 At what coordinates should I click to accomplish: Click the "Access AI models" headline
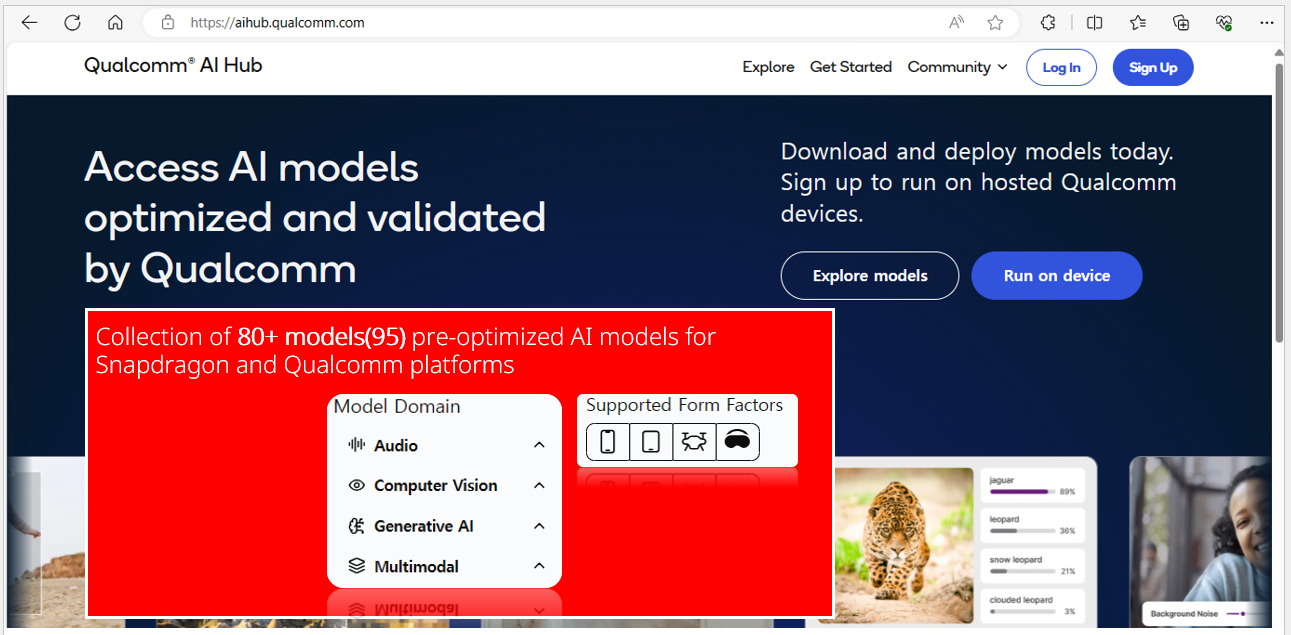pyautogui.click(x=251, y=166)
